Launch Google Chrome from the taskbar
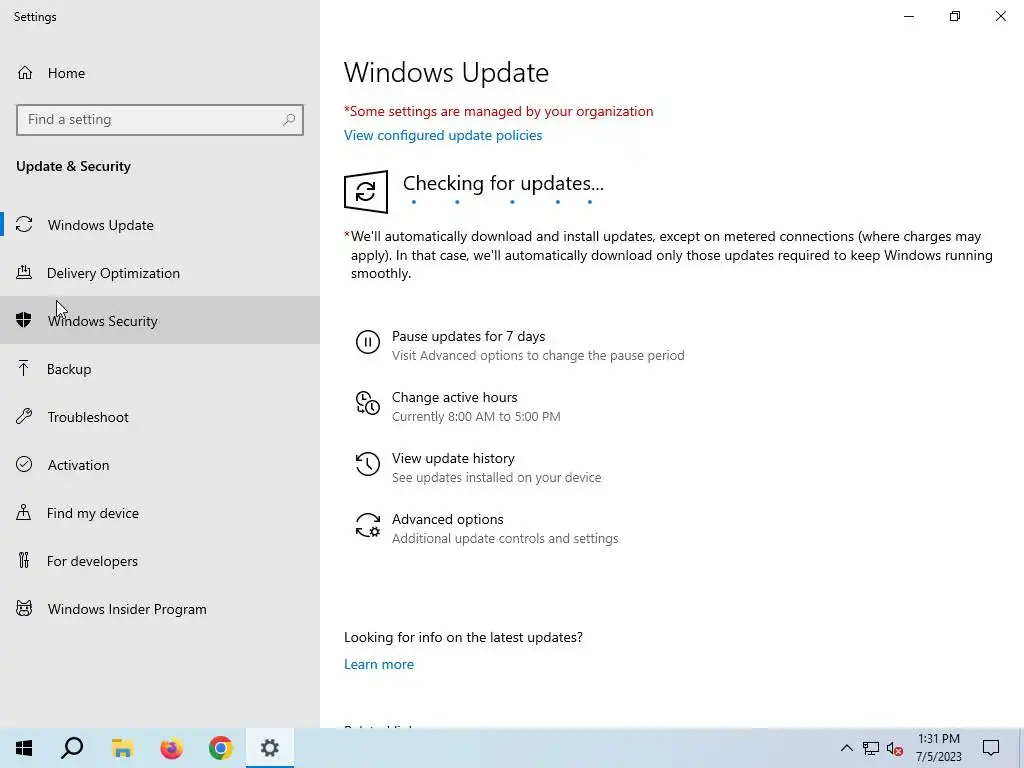This screenshot has width=1024, height=768. pos(221,748)
